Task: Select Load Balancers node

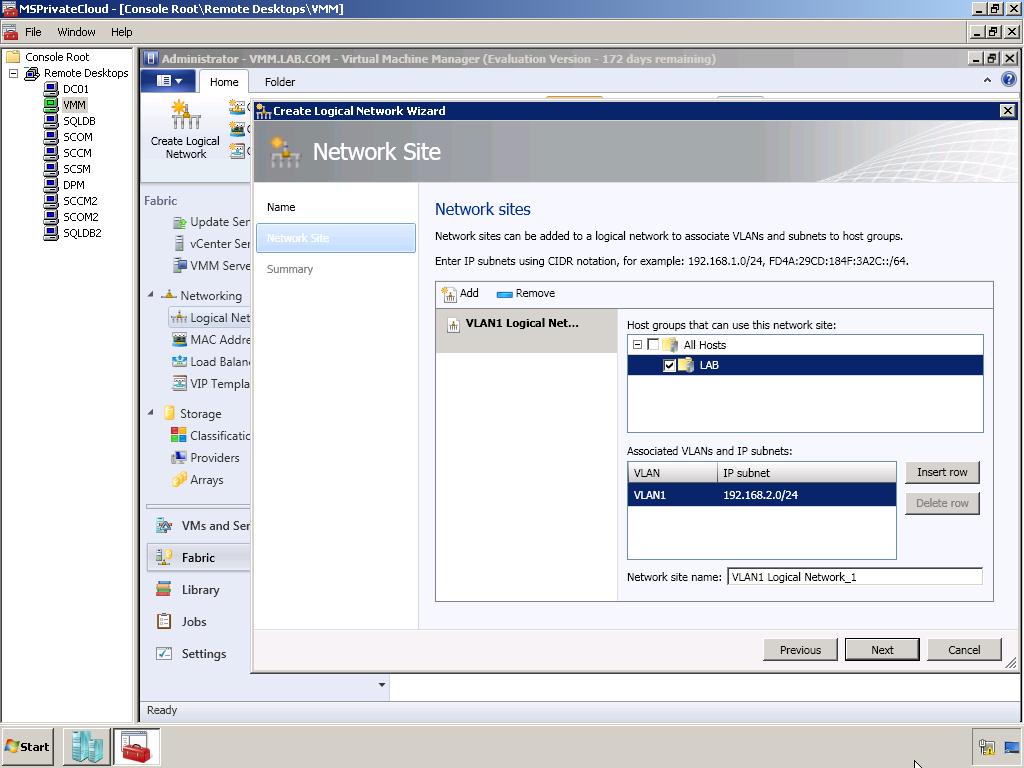Action: 211,362
